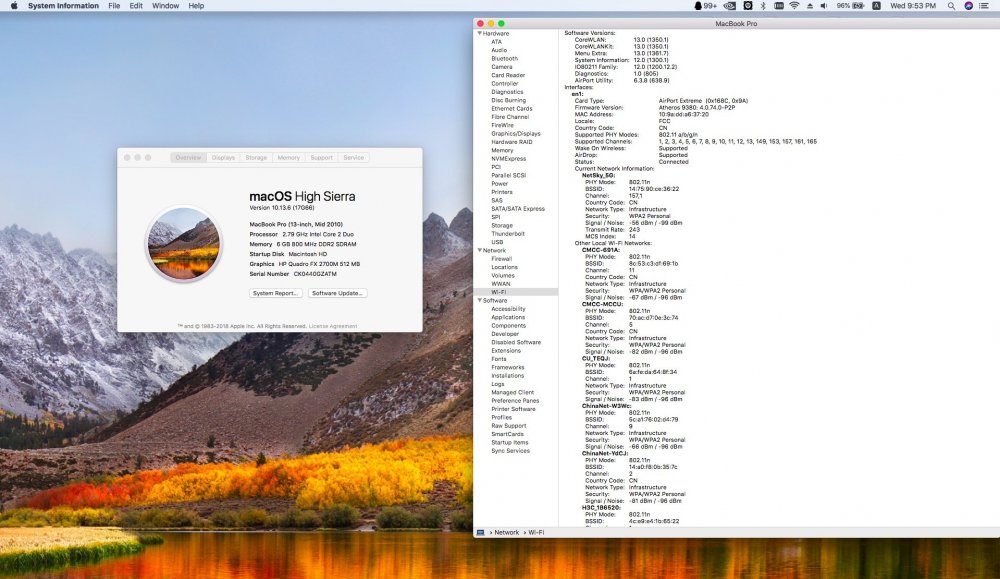Screen dimensions: 1000x579
Task: Click the computer icon in the path bar
Action: click(481, 532)
